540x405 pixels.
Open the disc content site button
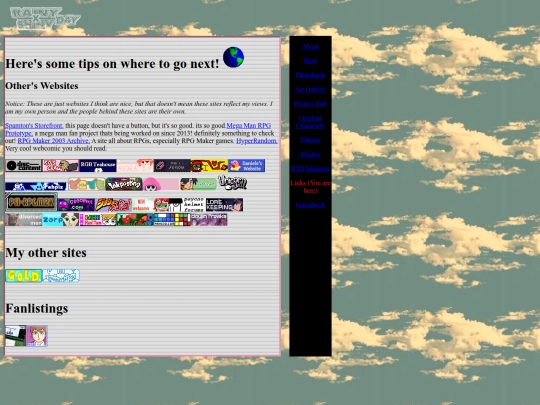click(x=23, y=166)
